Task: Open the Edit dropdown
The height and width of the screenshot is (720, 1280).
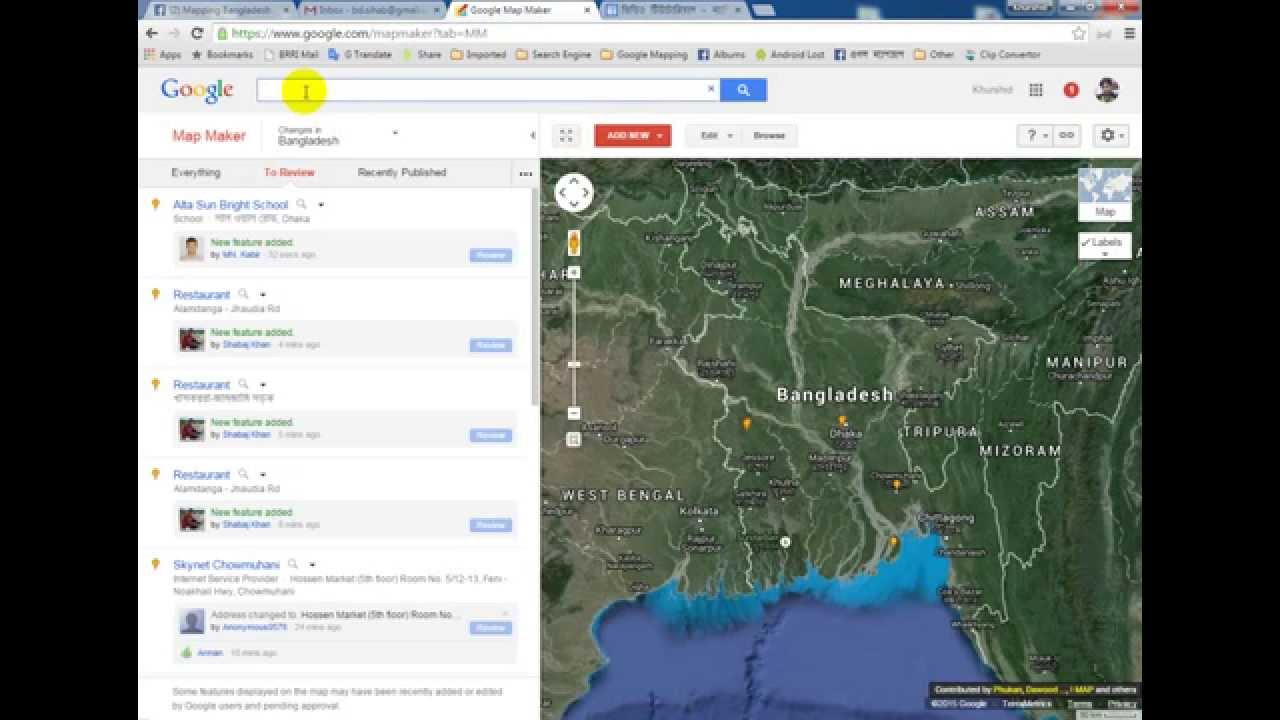Action: (713, 136)
